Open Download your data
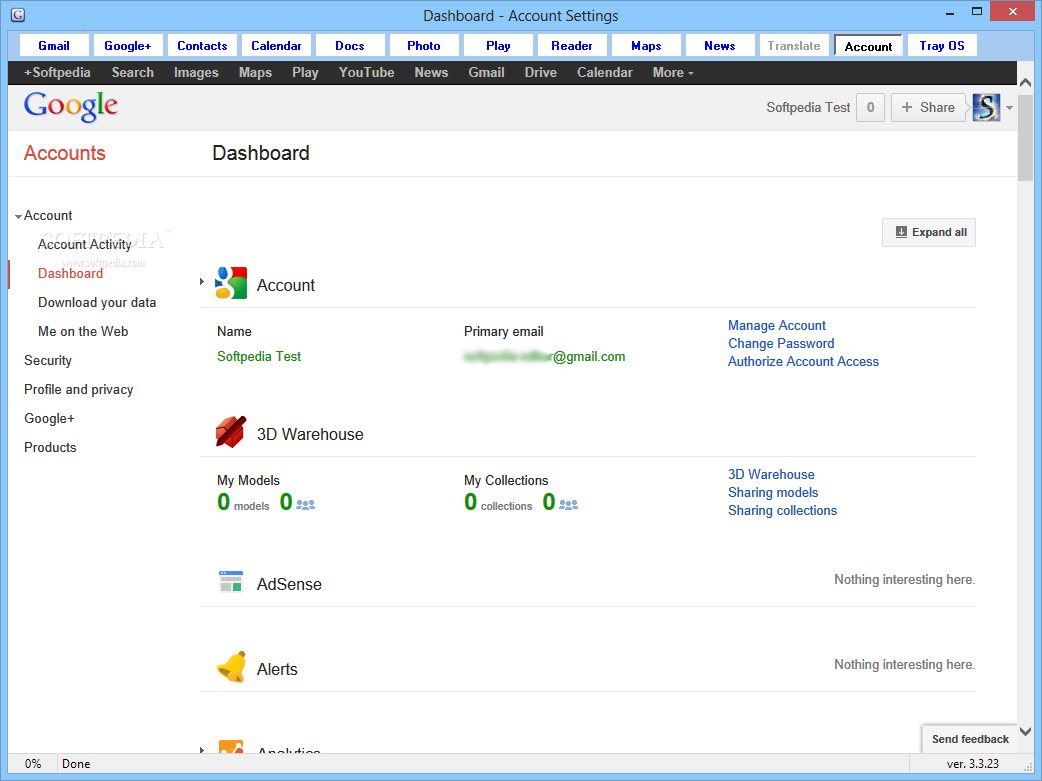 pyautogui.click(x=97, y=302)
